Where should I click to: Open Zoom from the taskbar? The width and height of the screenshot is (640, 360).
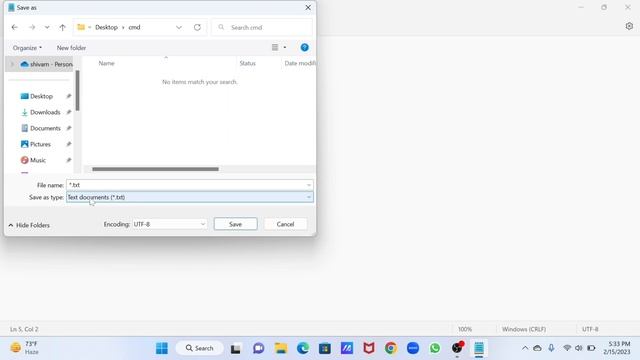click(413, 348)
